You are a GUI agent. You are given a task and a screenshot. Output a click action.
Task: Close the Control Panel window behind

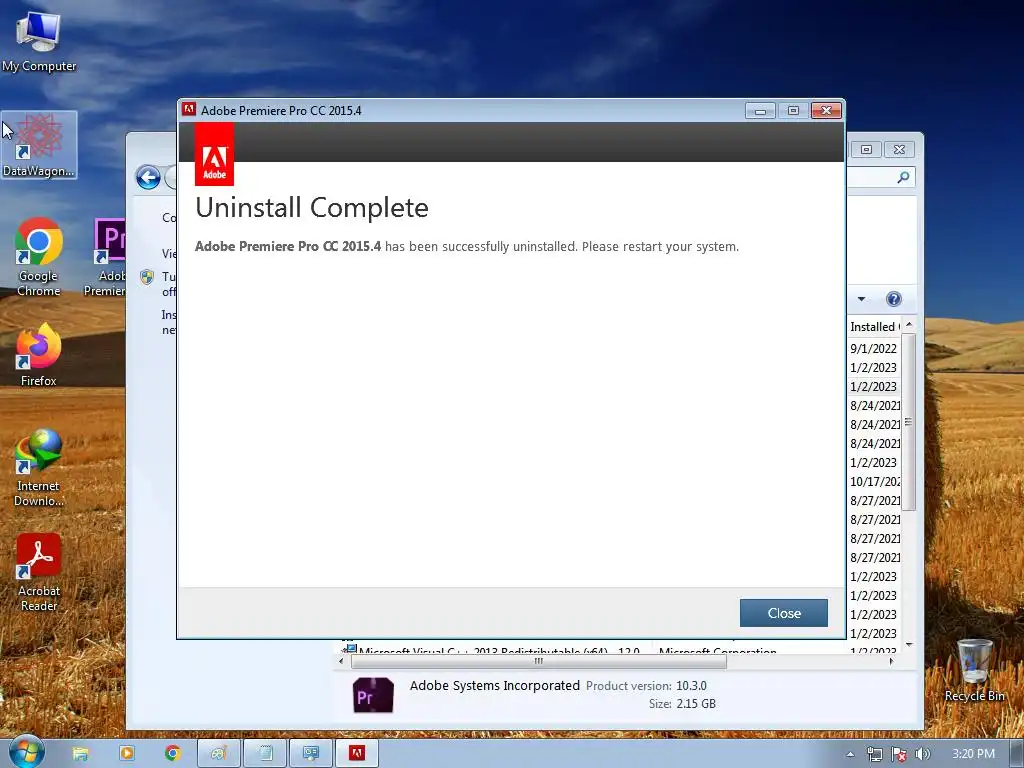(x=899, y=150)
